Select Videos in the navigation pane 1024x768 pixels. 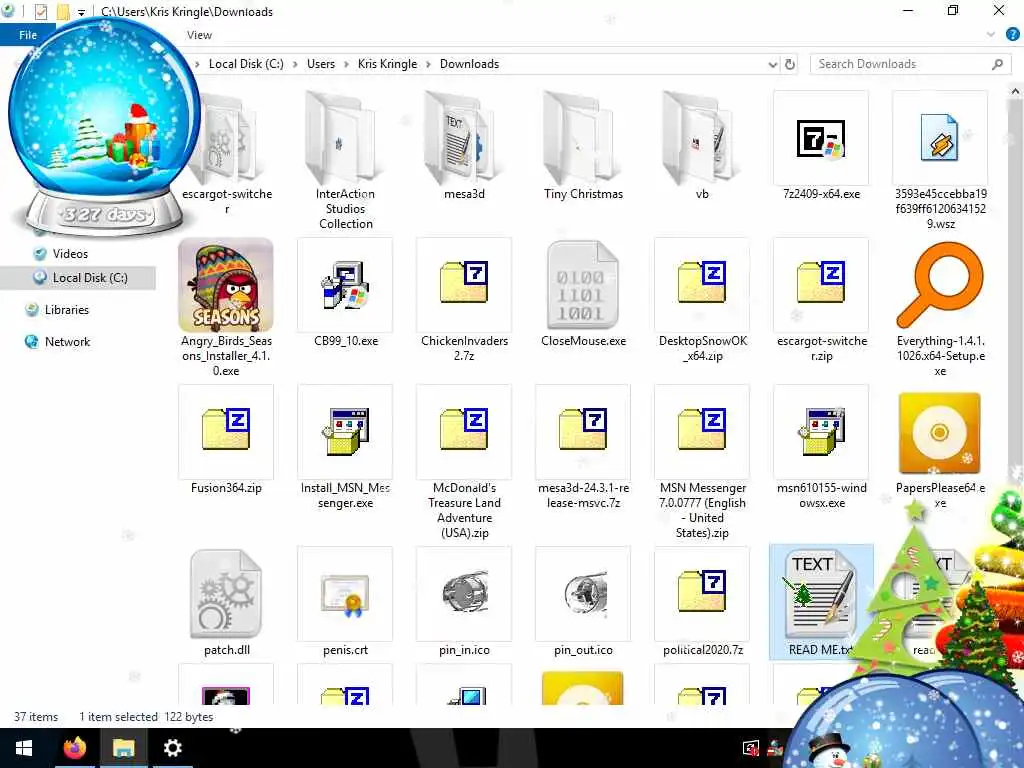coord(71,254)
